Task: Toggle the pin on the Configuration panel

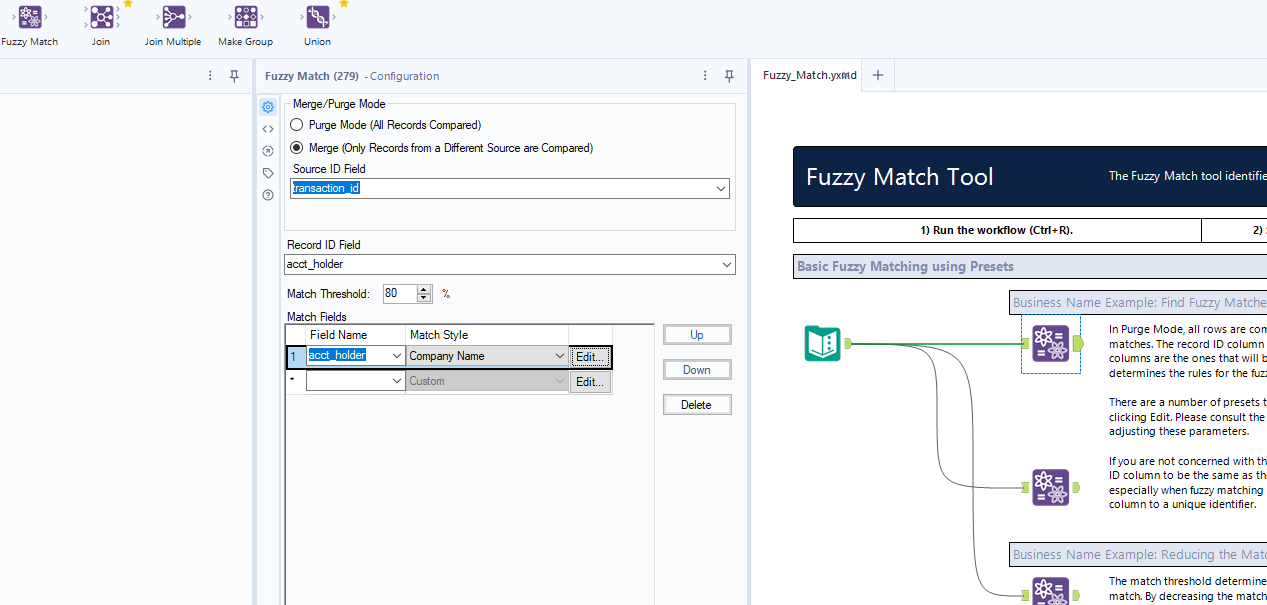Action: pos(729,76)
